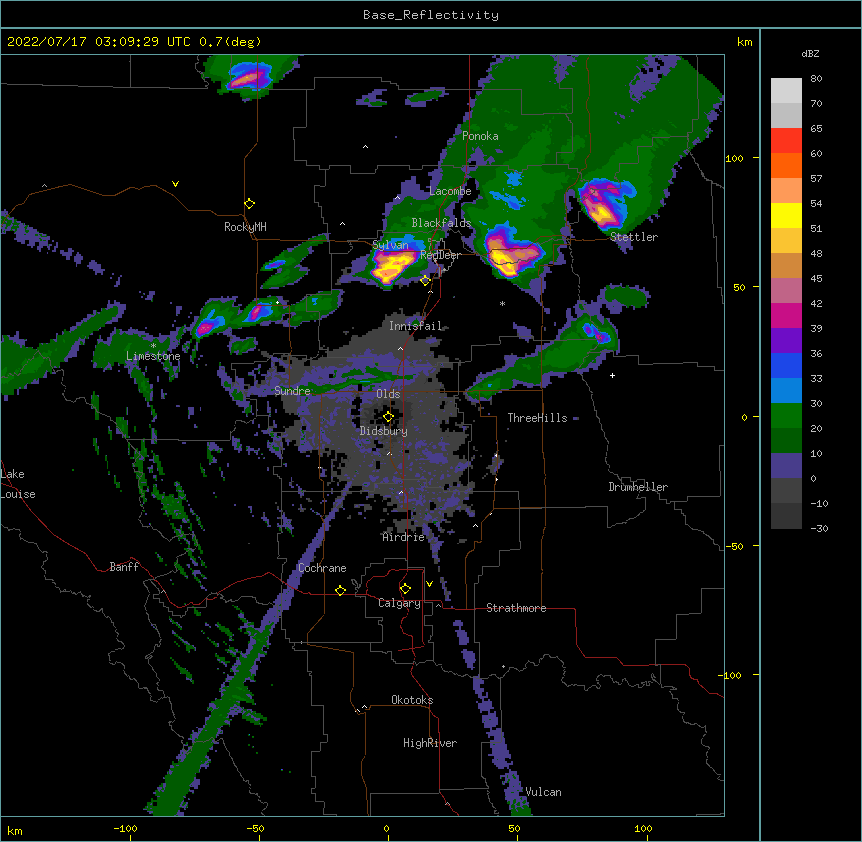Click the ThreeHills town label
The width and height of the screenshot is (862, 842).
pos(537,418)
